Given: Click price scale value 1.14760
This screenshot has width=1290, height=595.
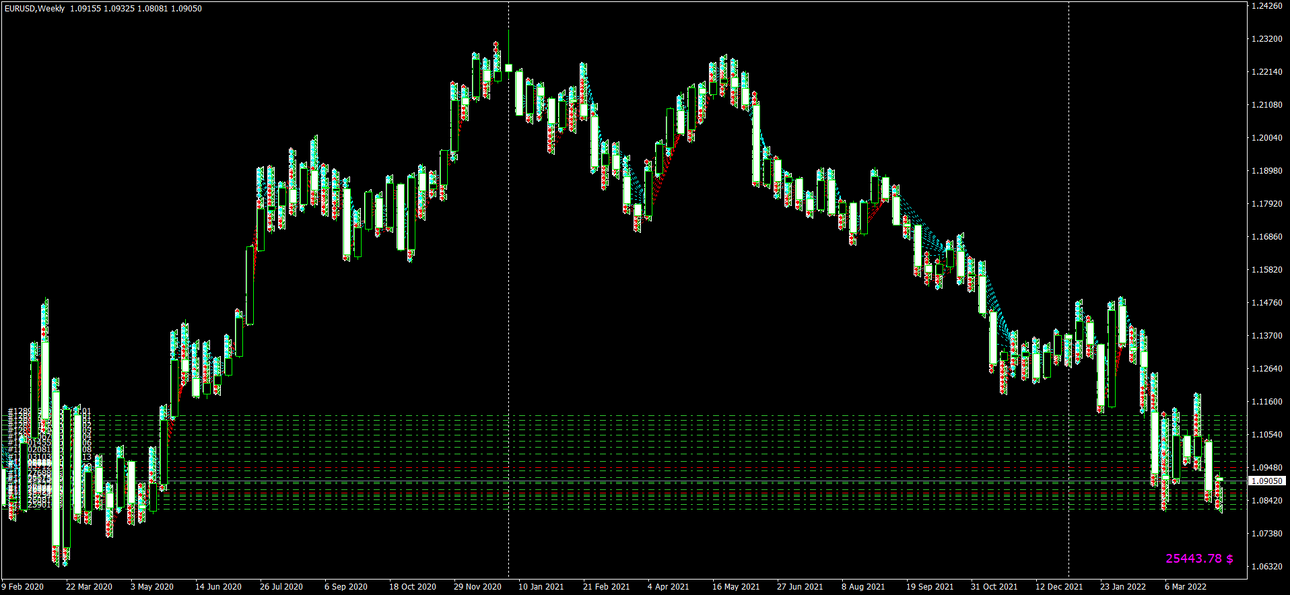Looking at the screenshot, I should (x=1265, y=303).
